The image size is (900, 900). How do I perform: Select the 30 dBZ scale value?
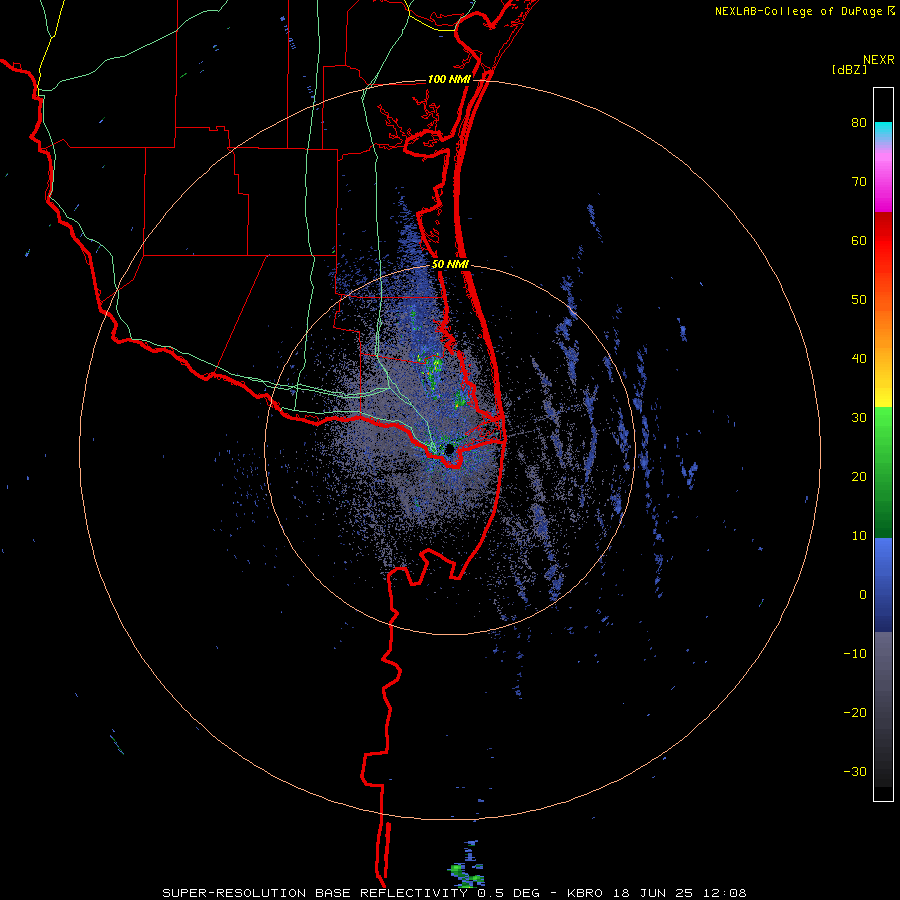point(859,417)
